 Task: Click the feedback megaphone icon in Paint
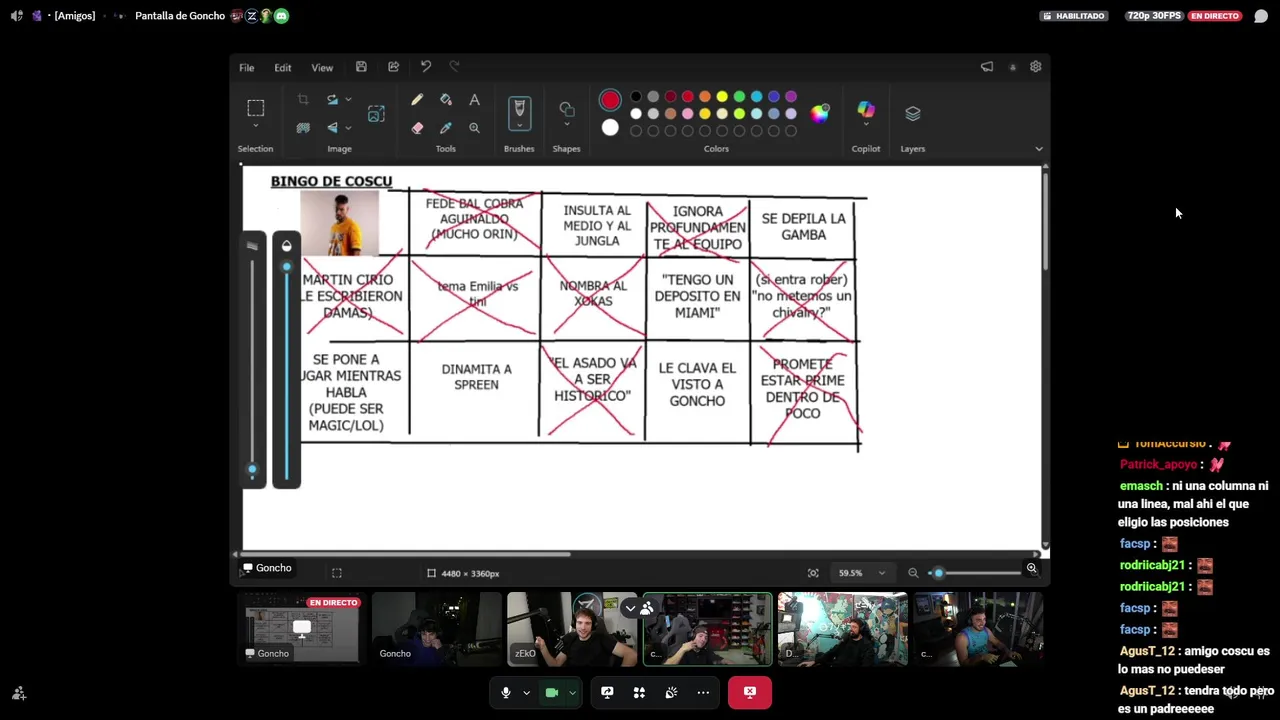click(x=987, y=67)
